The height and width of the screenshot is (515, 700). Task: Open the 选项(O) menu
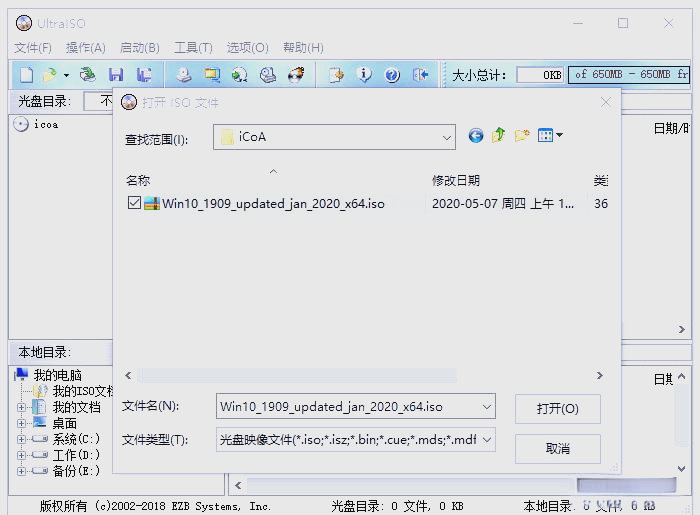pos(247,47)
